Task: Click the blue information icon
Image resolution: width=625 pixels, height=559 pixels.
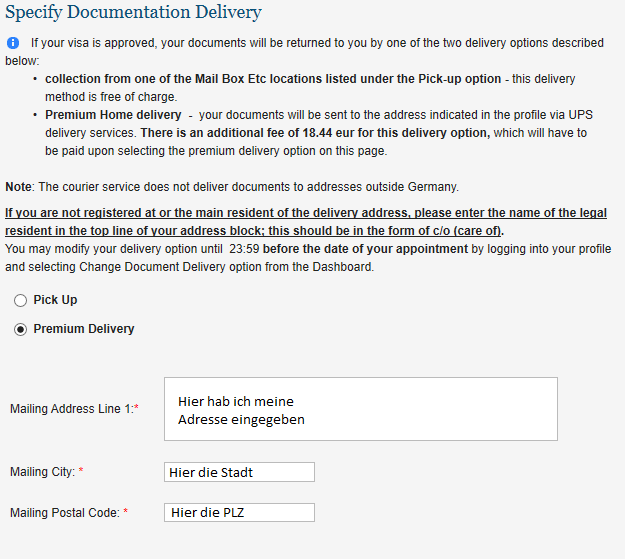Action: [13, 43]
